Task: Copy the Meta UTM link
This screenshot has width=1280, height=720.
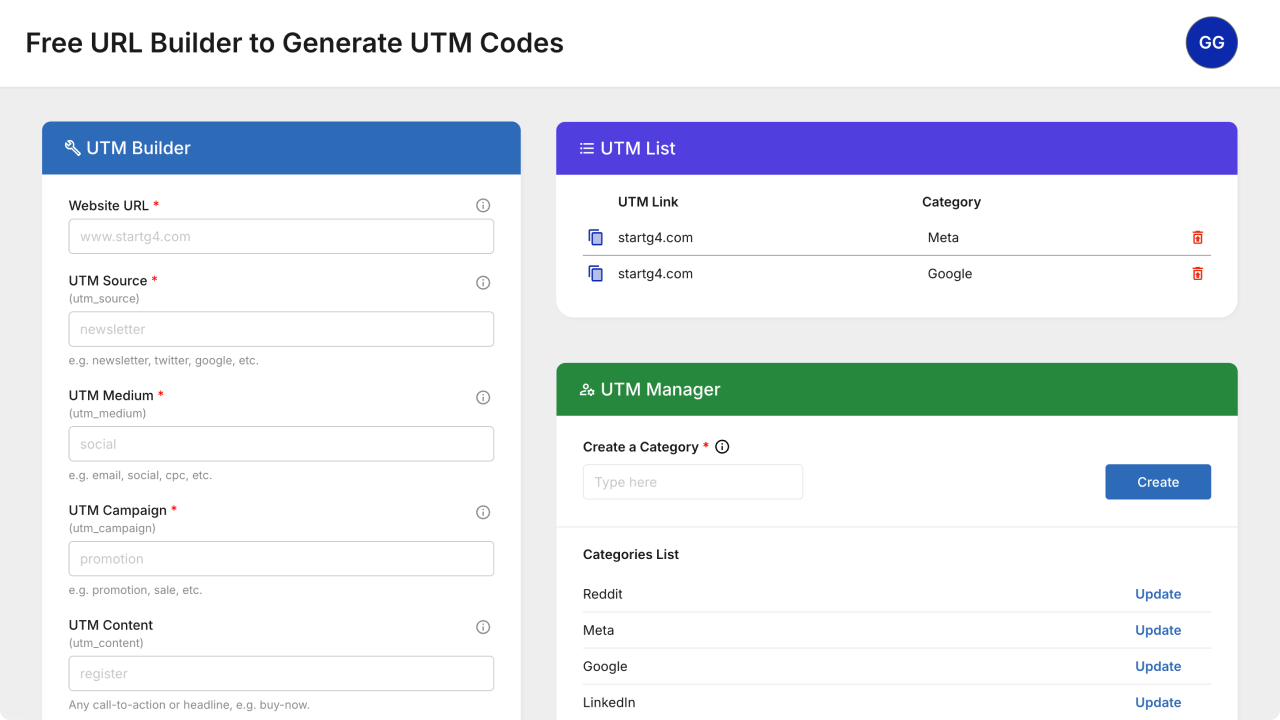Action: point(596,238)
